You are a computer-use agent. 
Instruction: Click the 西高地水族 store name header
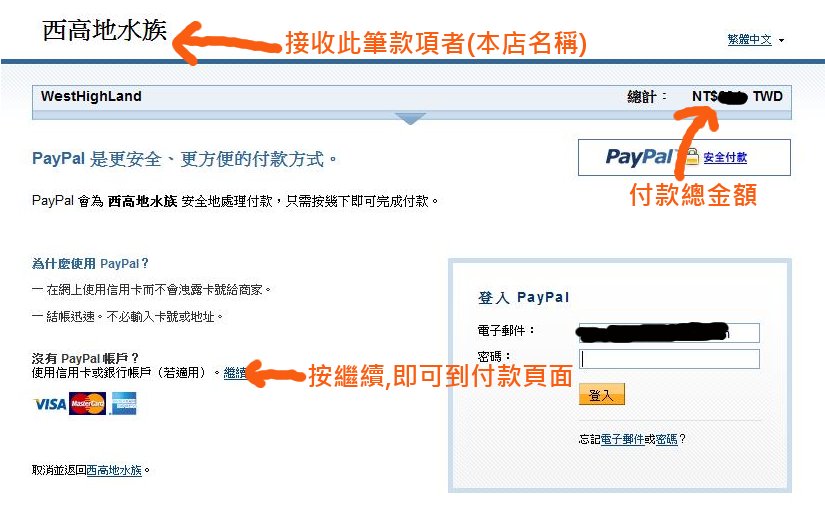(x=104, y=30)
